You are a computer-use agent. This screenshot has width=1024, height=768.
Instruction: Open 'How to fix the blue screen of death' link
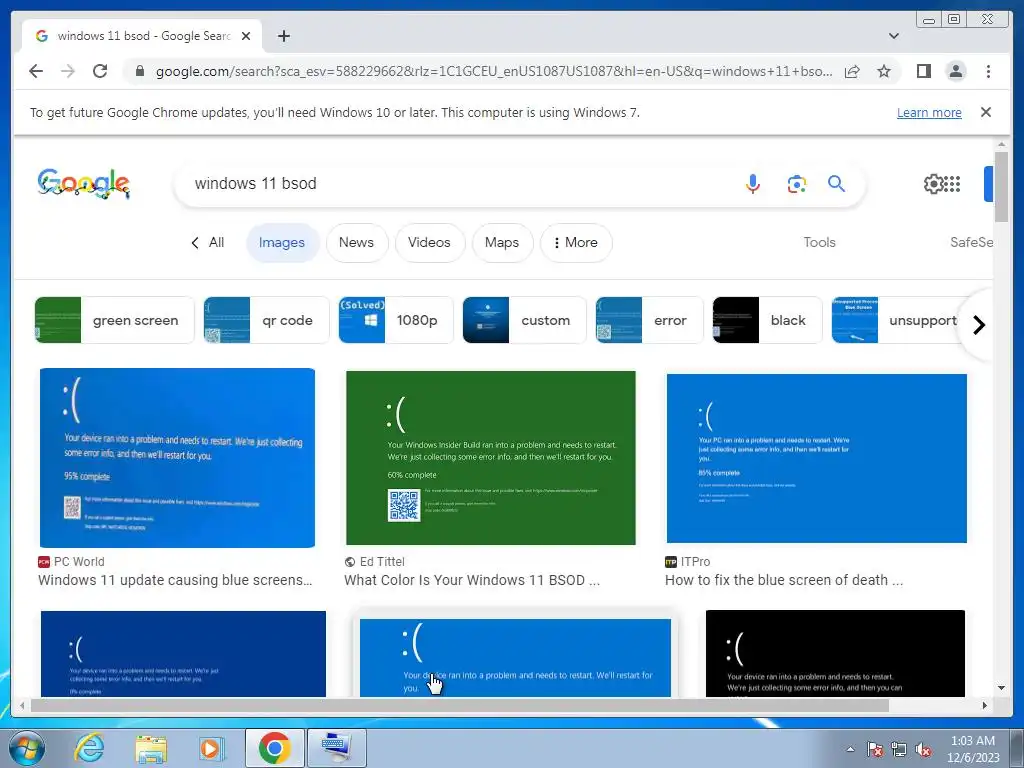784,580
